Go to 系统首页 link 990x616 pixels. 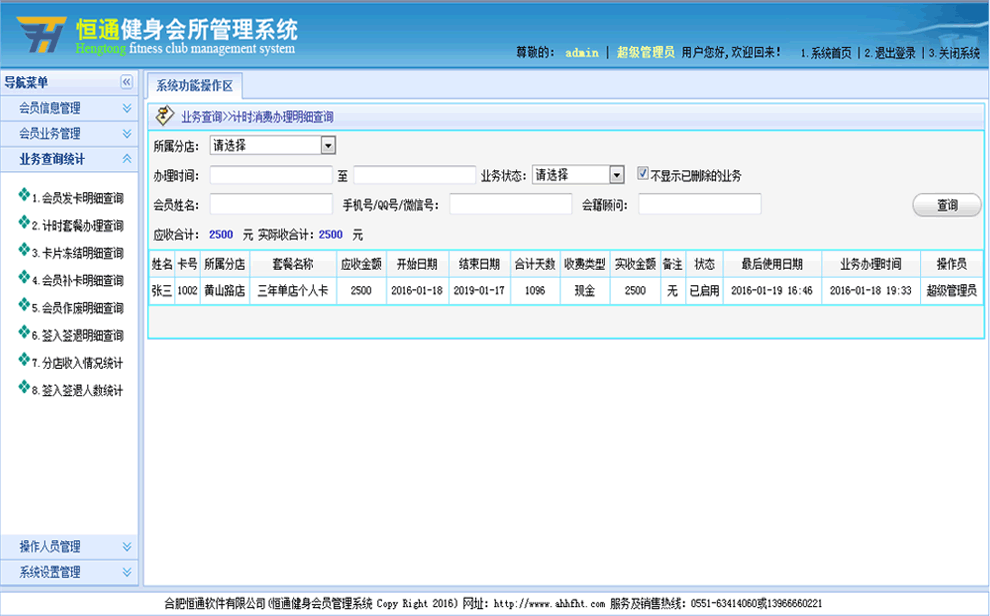826,54
